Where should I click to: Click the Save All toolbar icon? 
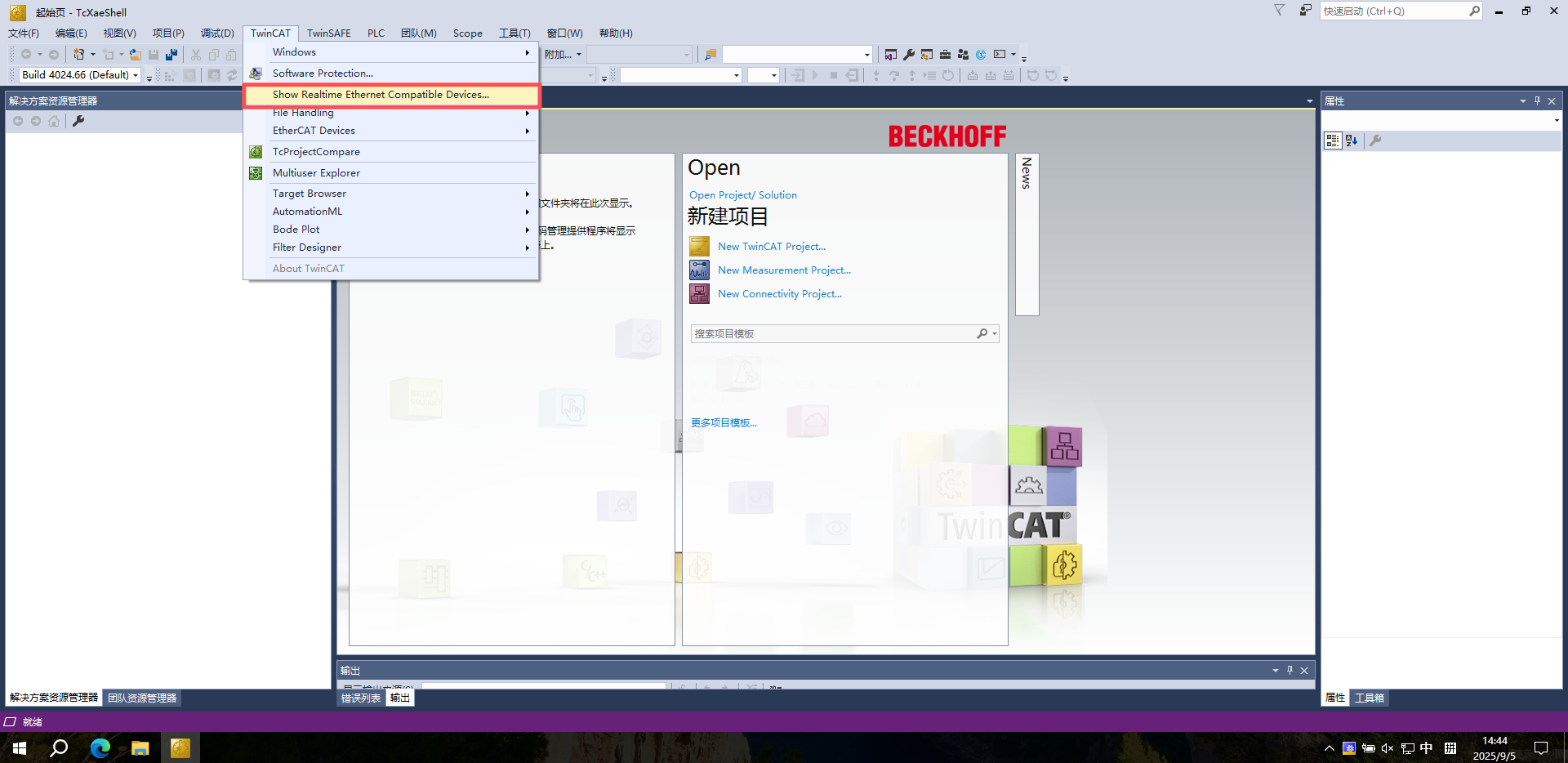click(171, 55)
